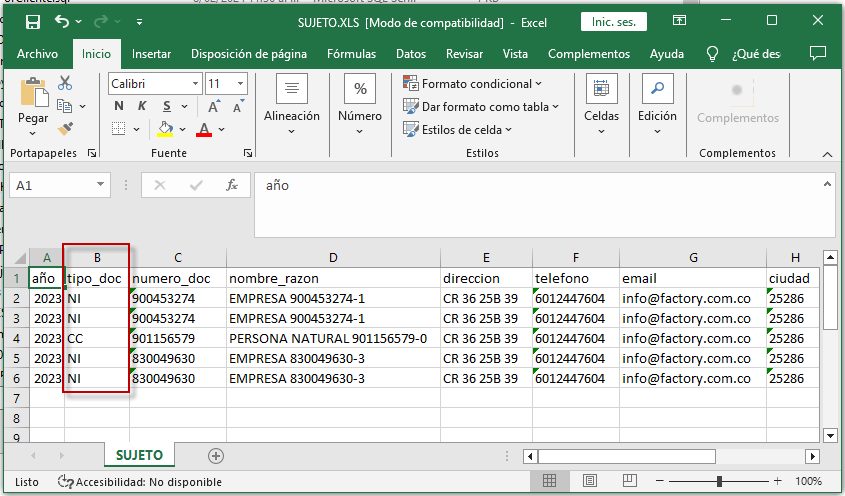Add a new sheet with plus icon

216,456
